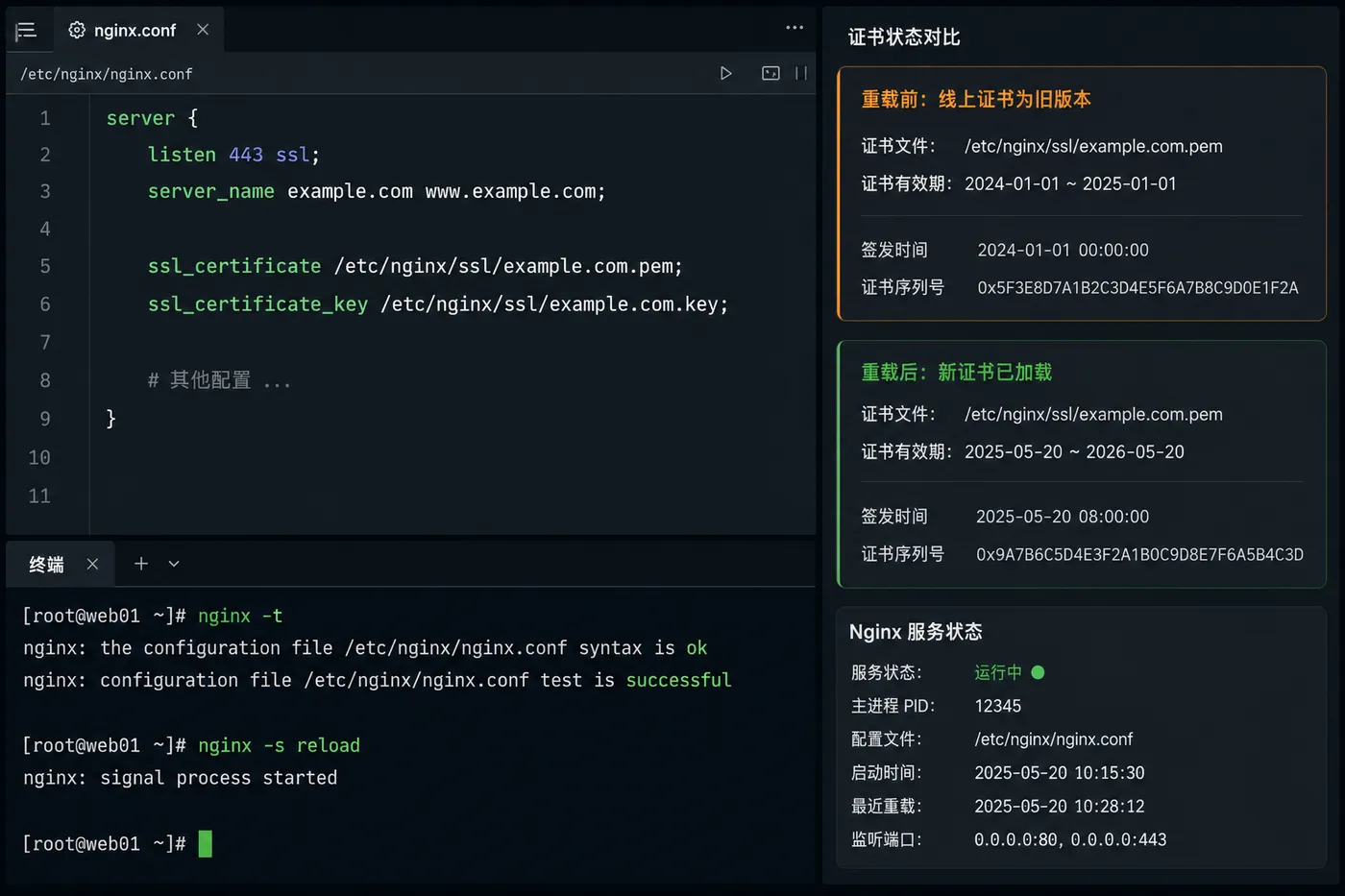
Task: Click the green terminal cursor block
Action: click(x=205, y=844)
